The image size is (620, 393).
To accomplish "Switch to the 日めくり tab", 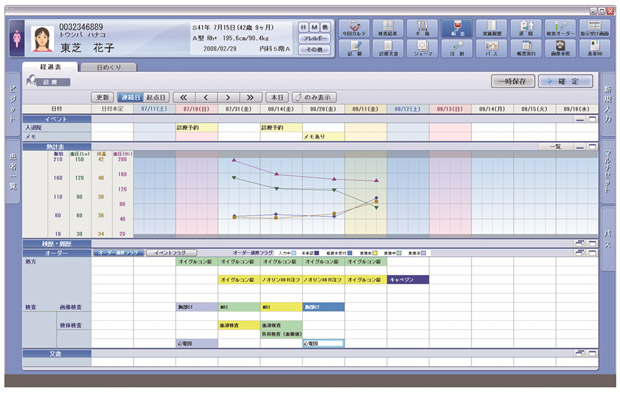I will [x=109, y=68].
